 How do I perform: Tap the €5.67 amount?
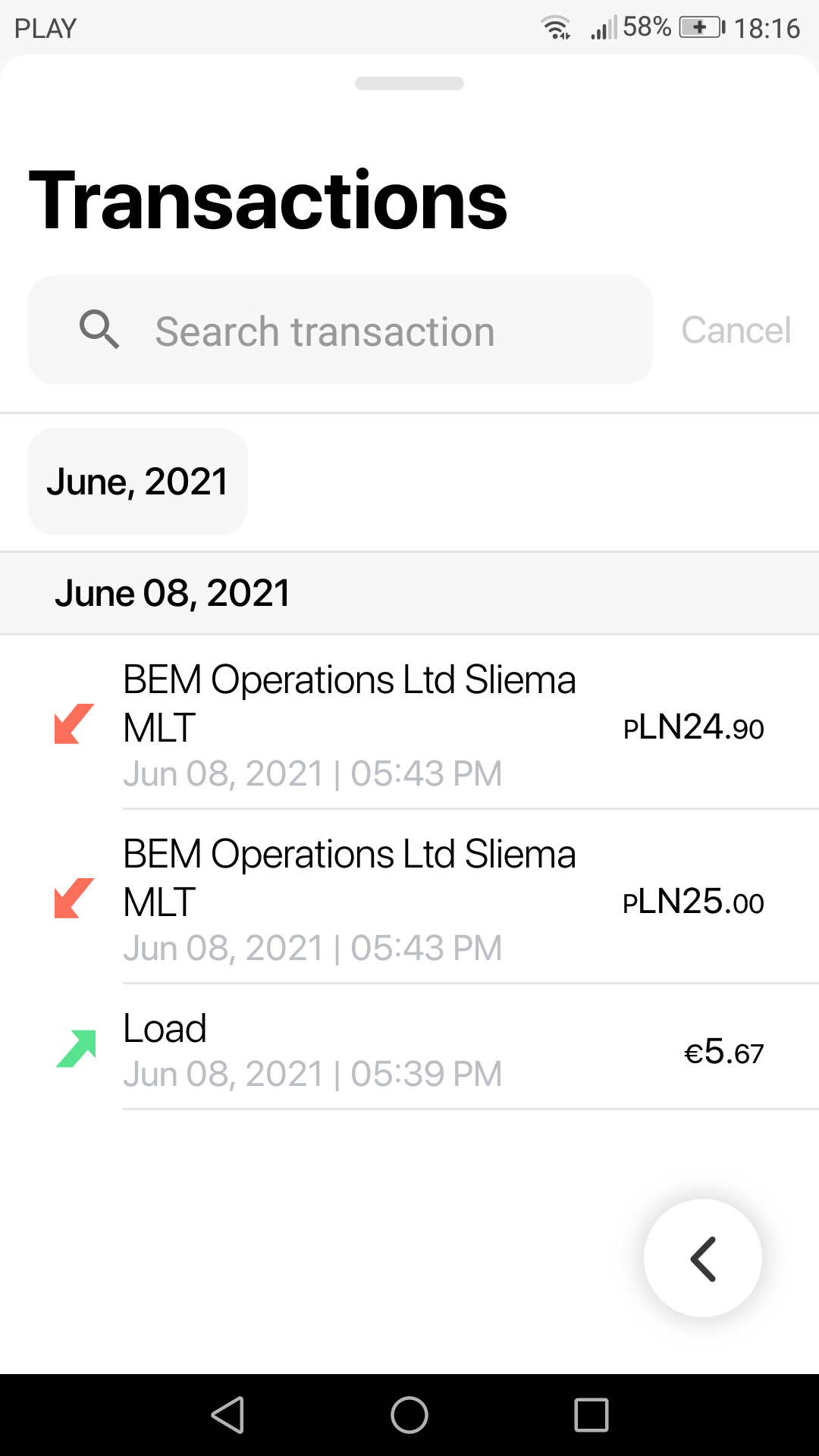pos(723,1053)
